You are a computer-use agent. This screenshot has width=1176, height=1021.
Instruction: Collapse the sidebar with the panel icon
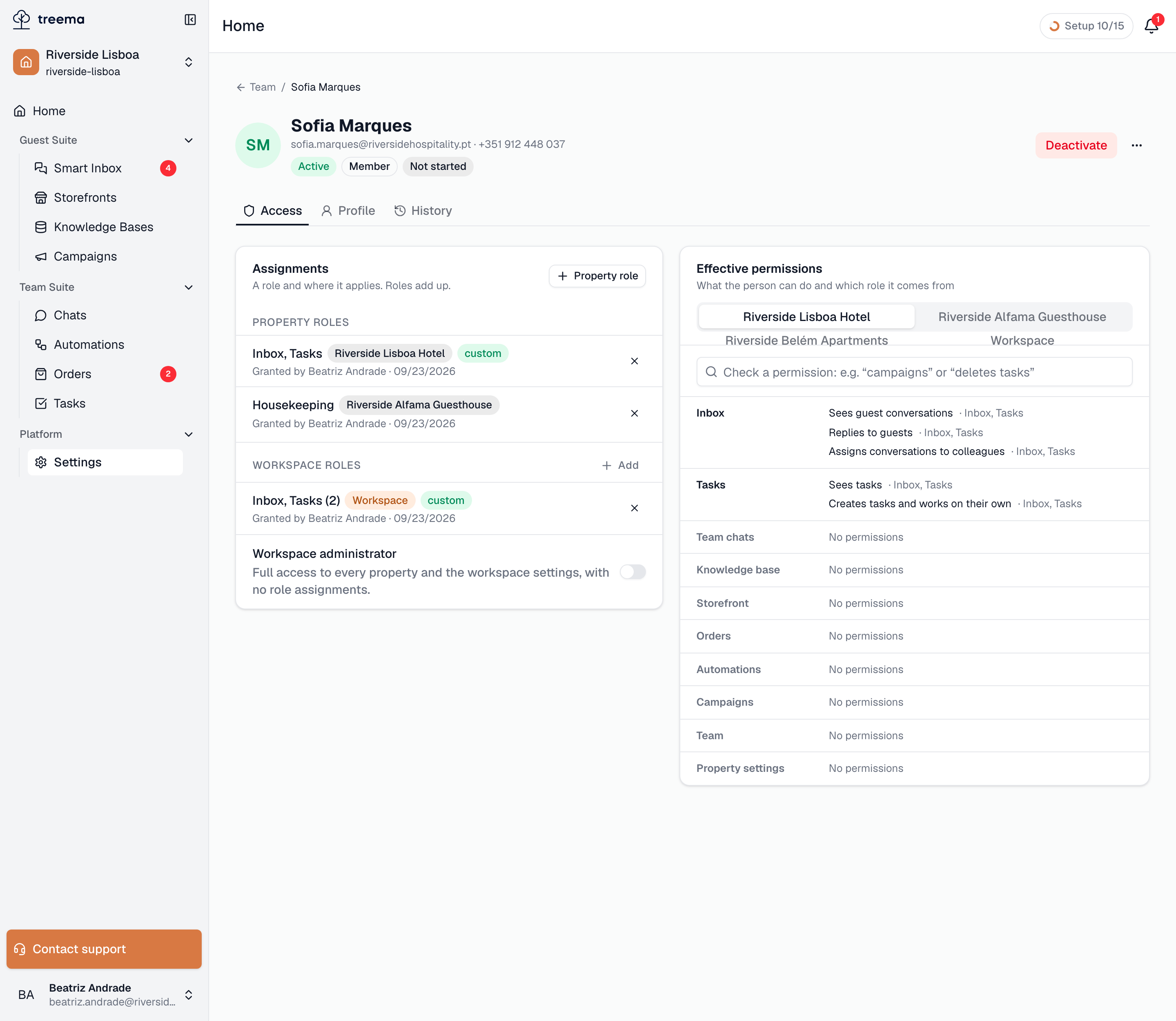pos(190,20)
